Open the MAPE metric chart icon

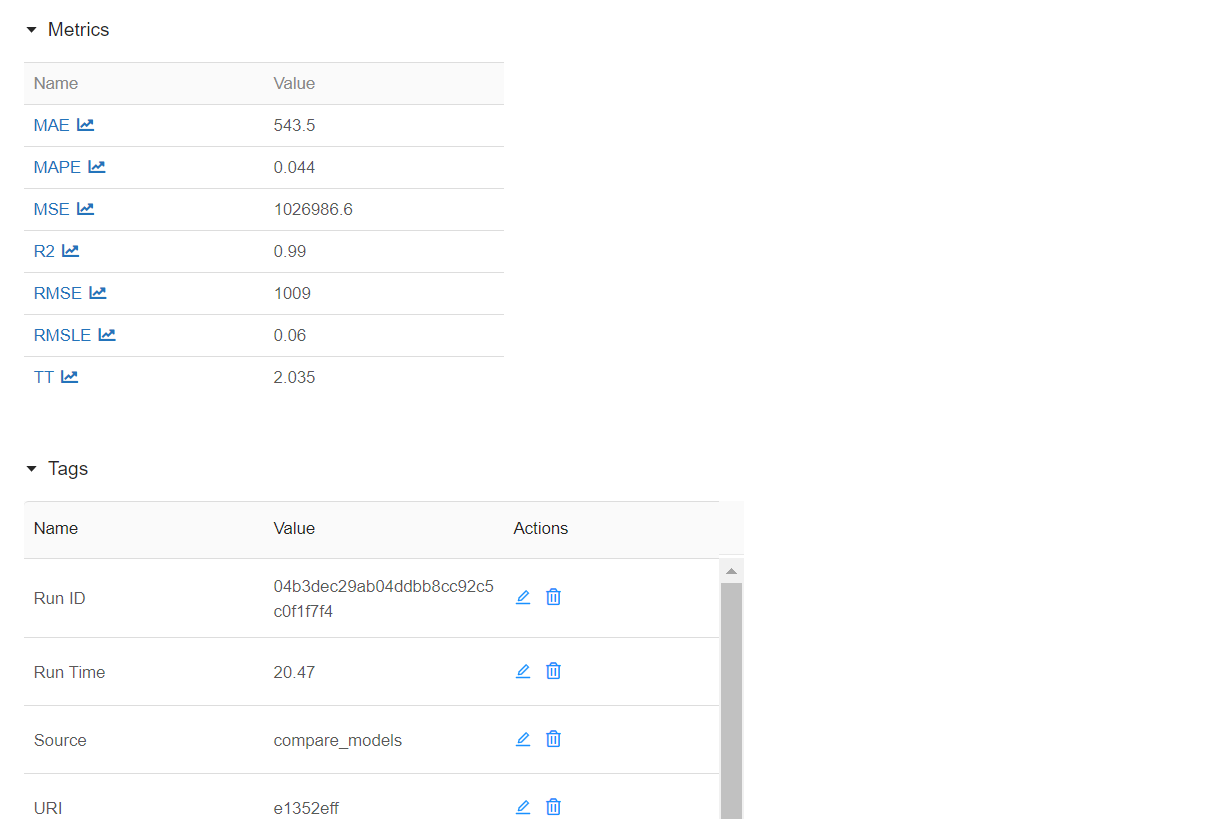97,167
